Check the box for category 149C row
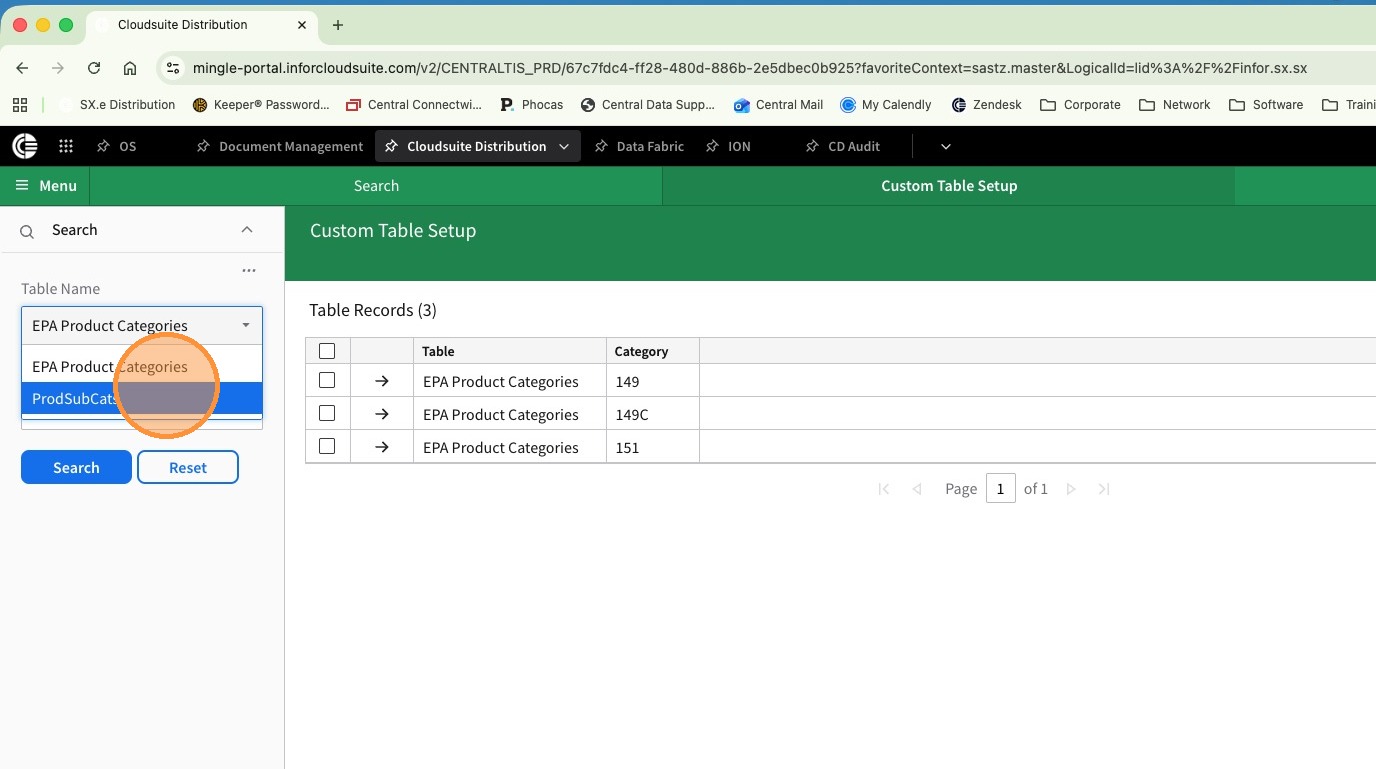The height and width of the screenshot is (769, 1376). click(327, 413)
